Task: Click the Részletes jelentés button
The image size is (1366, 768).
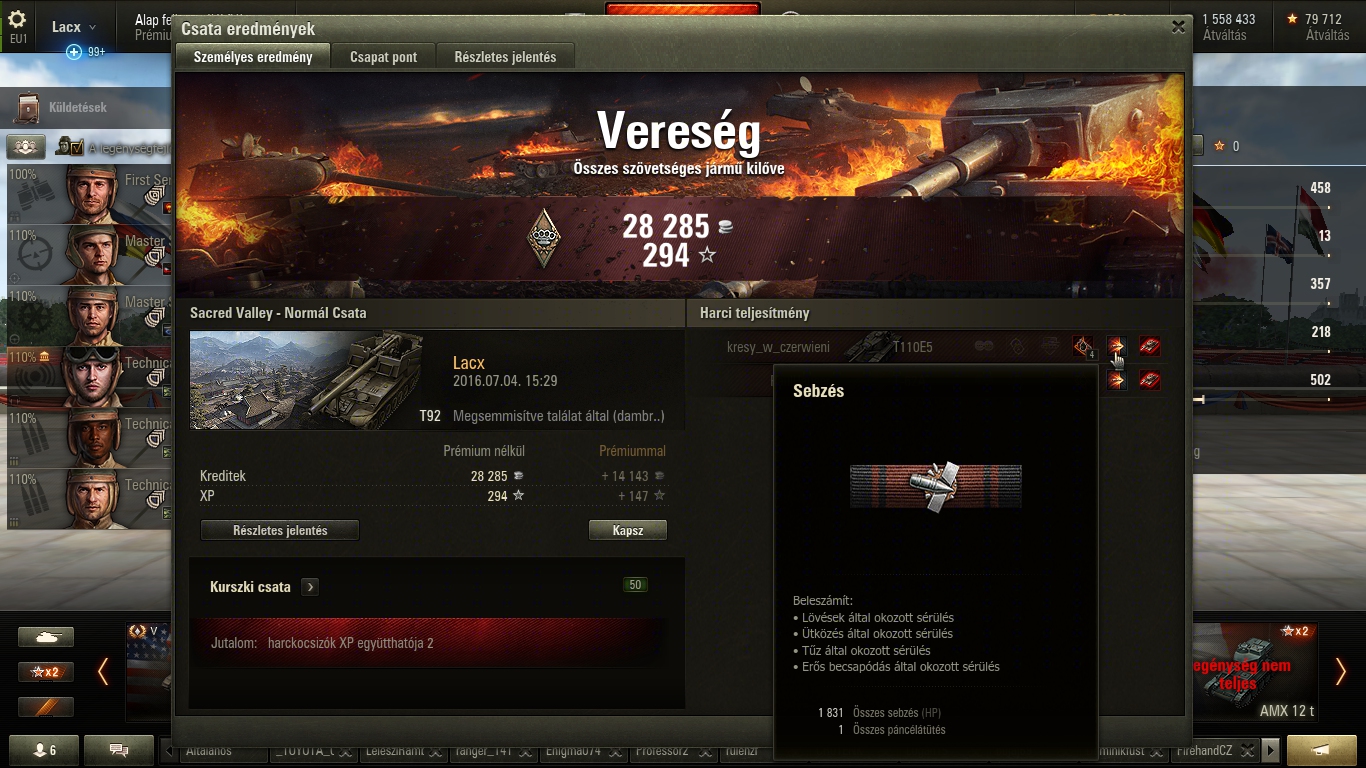Action: click(280, 530)
